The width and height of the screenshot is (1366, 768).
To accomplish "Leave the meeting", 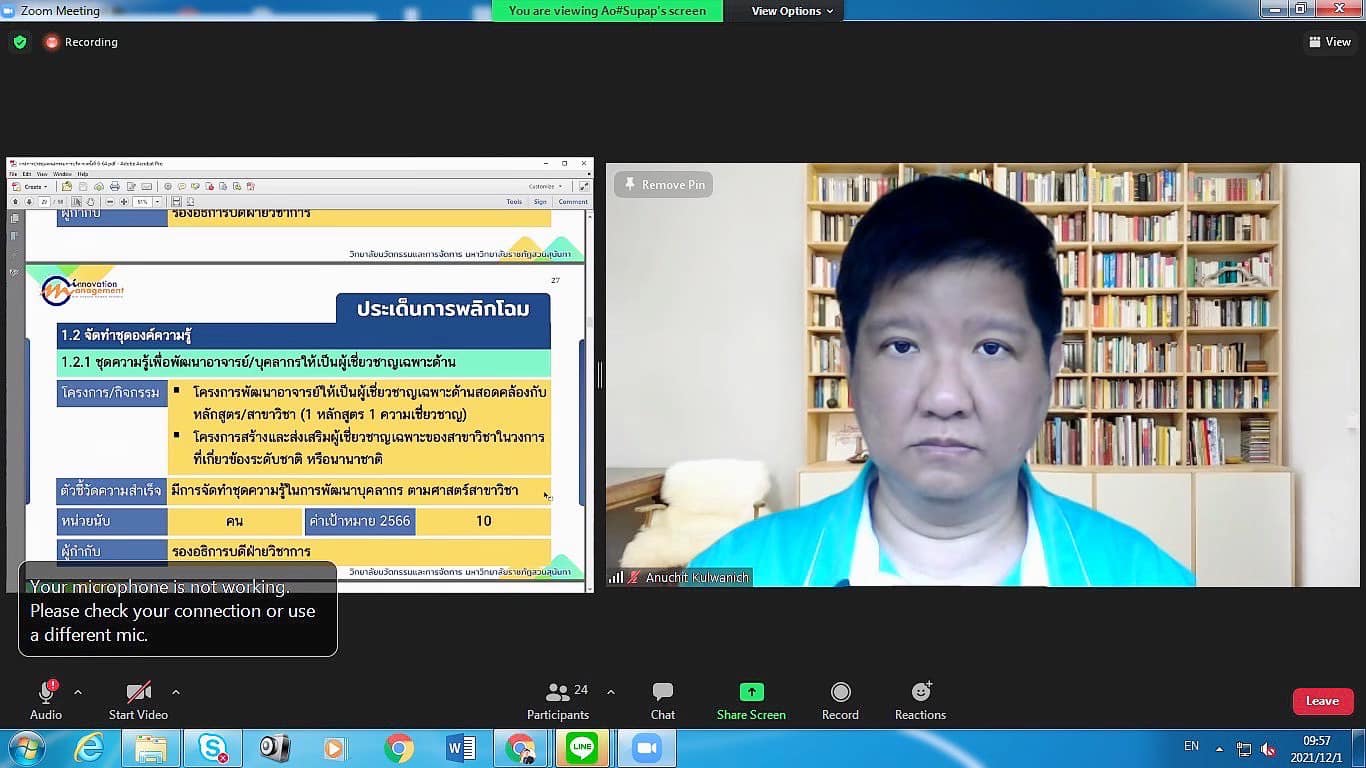I will click(1322, 701).
